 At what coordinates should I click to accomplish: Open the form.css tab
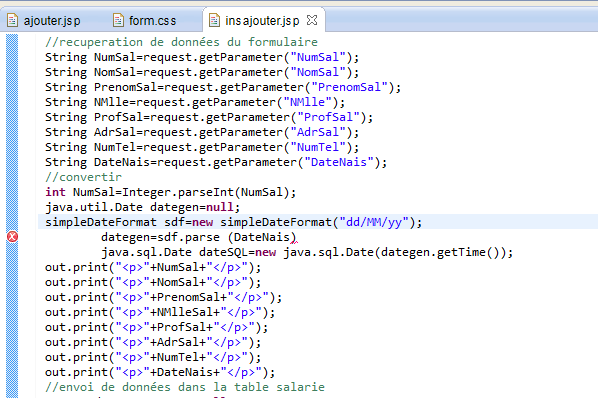tap(145, 21)
